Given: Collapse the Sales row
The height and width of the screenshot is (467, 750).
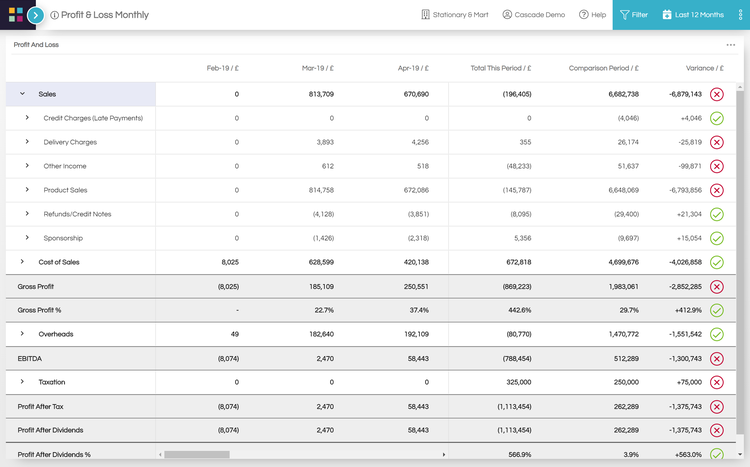Looking at the screenshot, I should [x=22, y=94].
